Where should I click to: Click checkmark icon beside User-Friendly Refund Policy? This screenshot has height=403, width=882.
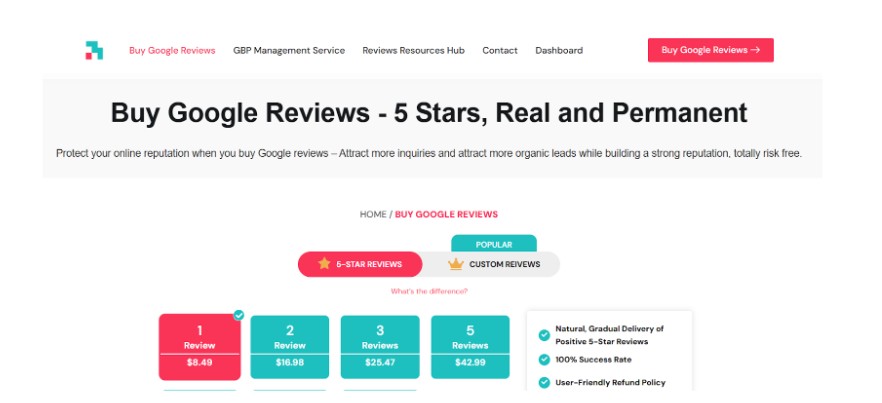click(544, 382)
